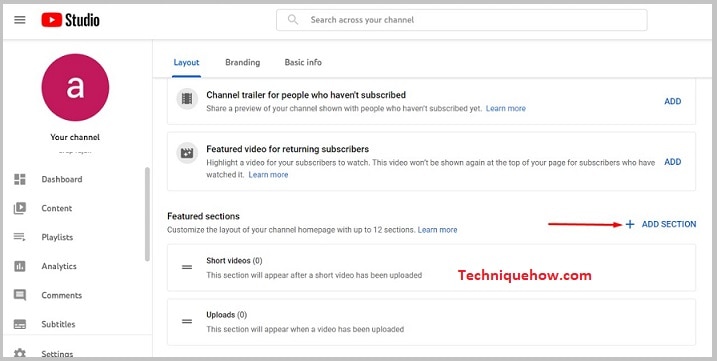717x361 pixels.
Task: Click the Analytics bar chart icon
Action: (20, 266)
